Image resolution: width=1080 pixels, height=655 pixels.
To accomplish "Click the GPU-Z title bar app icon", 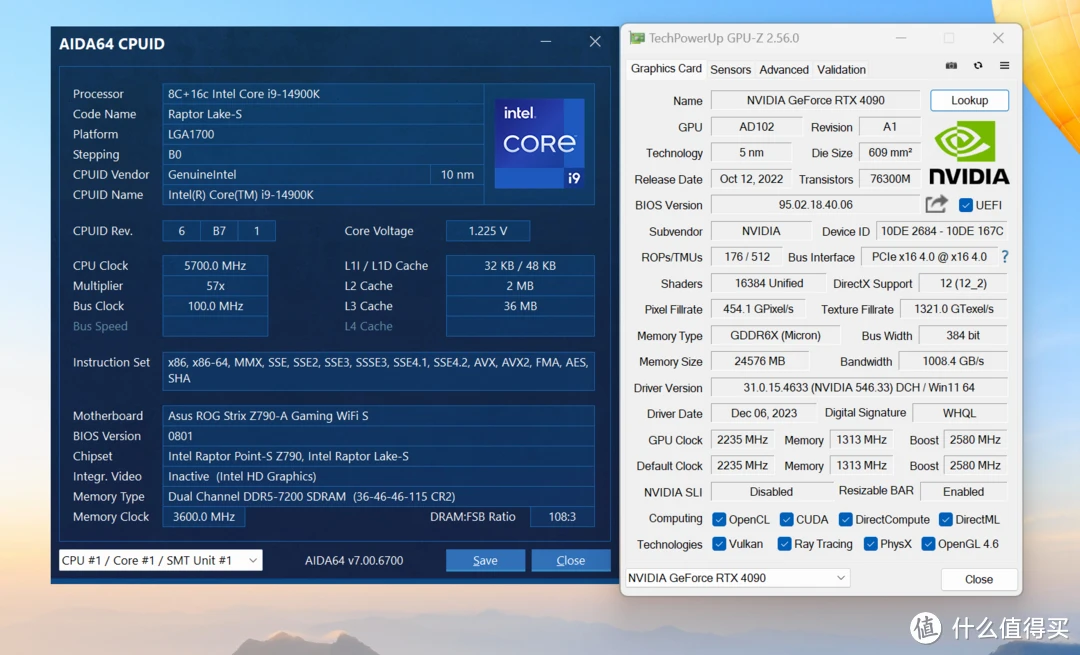I will (636, 38).
